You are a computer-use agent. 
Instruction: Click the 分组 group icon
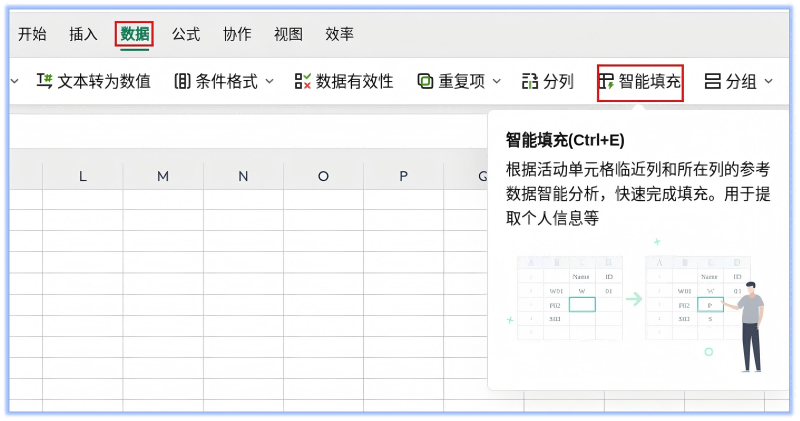(713, 82)
